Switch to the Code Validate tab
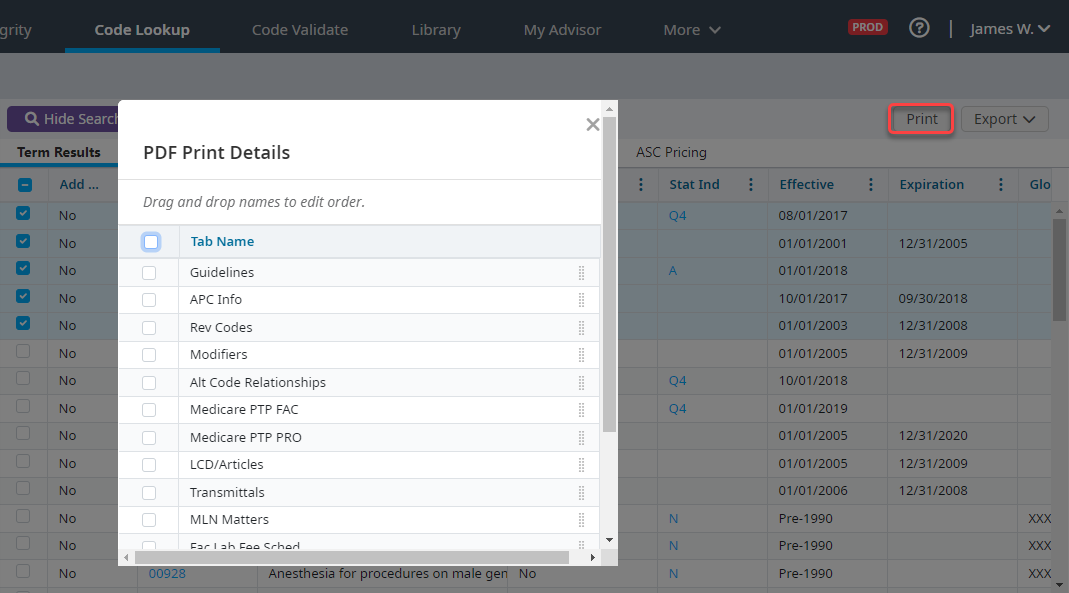1069x593 pixels. click(300, 29)
